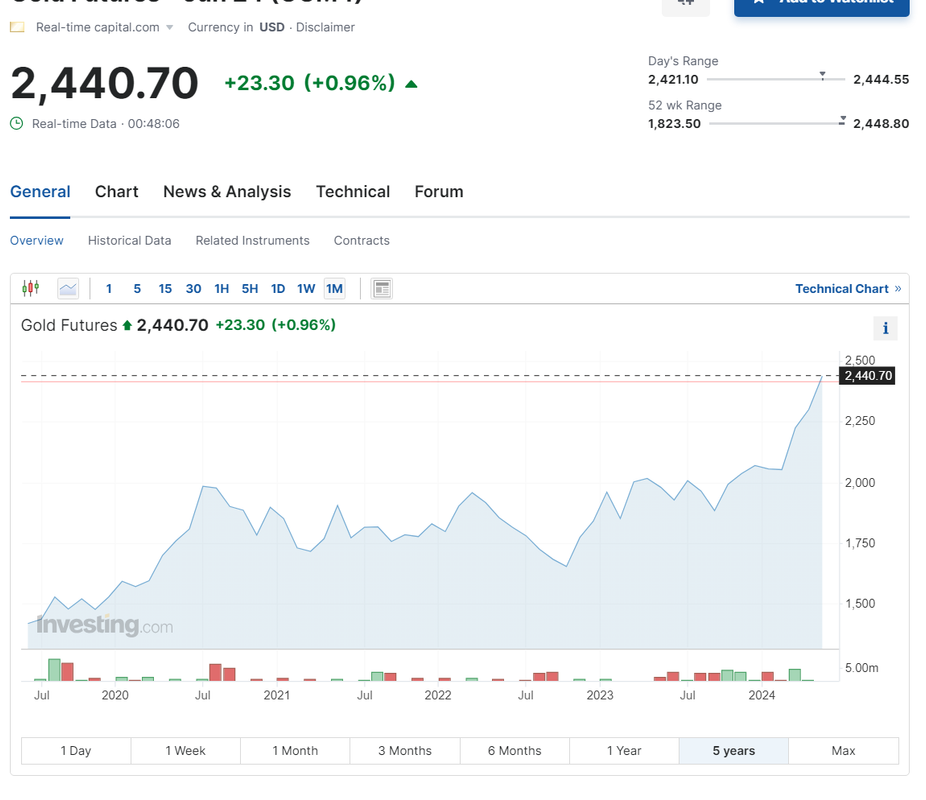Click the chart info icon
The image size is (926, 800).
tap(885, 328)
